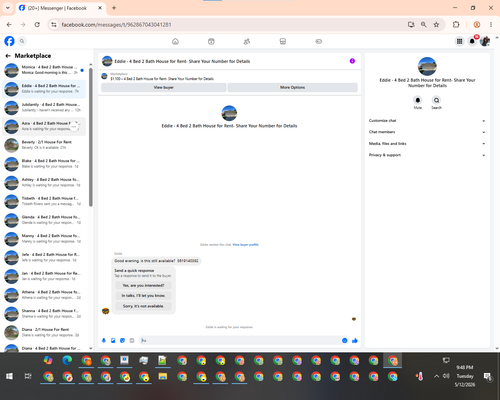Open Microsoft Edge from taskbar
This screenshot has width=500, height=400.
[x=67, y=360]
